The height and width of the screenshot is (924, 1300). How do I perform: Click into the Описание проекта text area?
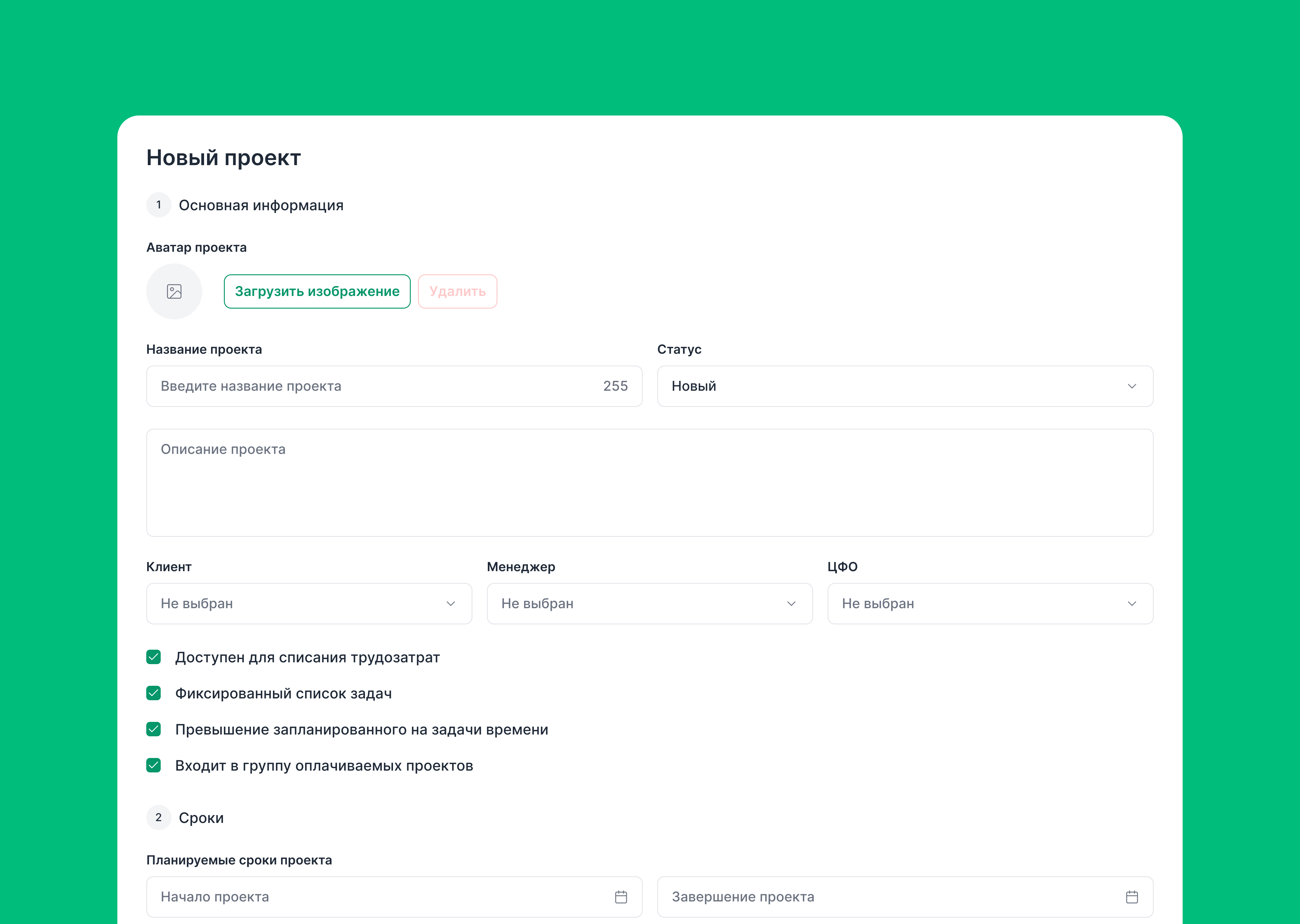click(x=649, y=482)
